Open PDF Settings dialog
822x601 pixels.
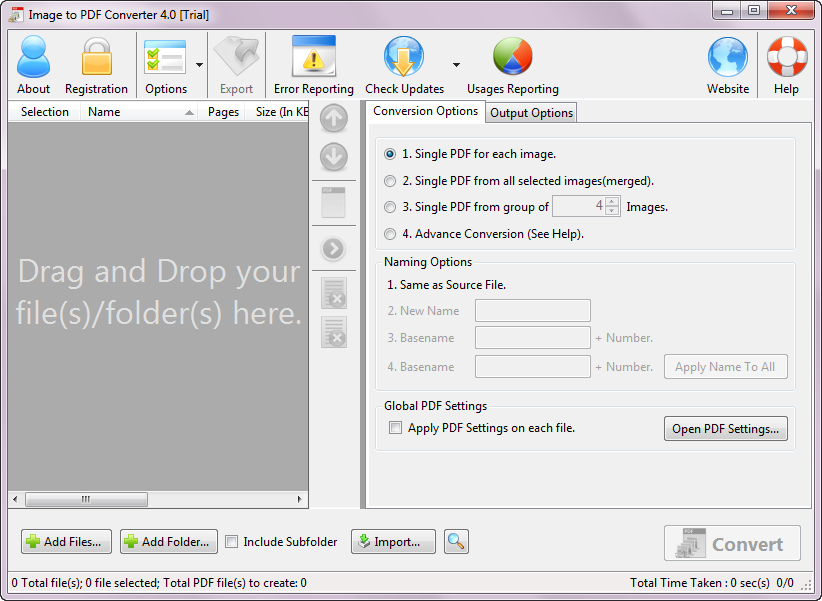coord(726,428)
